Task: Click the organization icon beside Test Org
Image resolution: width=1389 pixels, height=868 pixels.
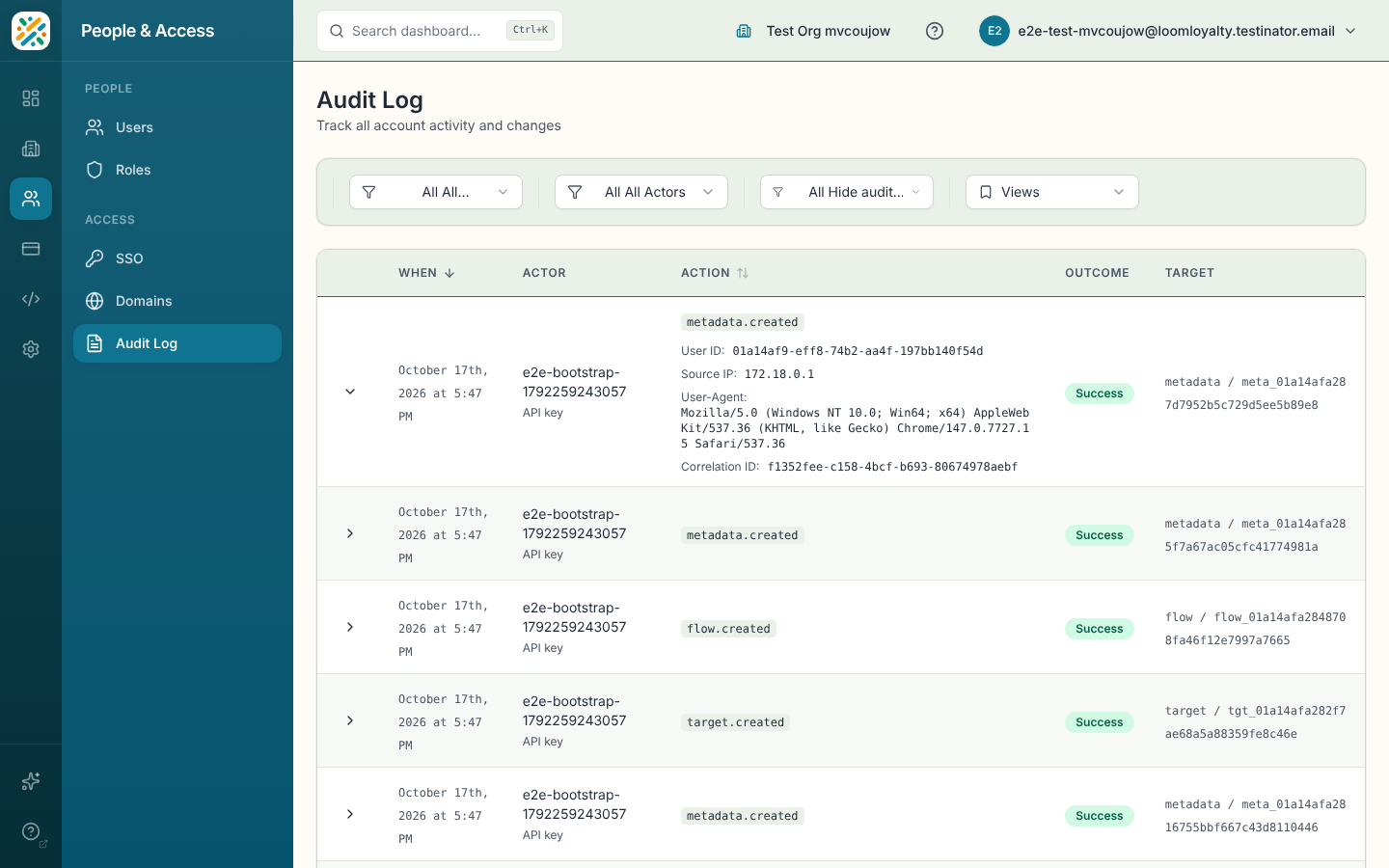Action: (x=744, y=31)
